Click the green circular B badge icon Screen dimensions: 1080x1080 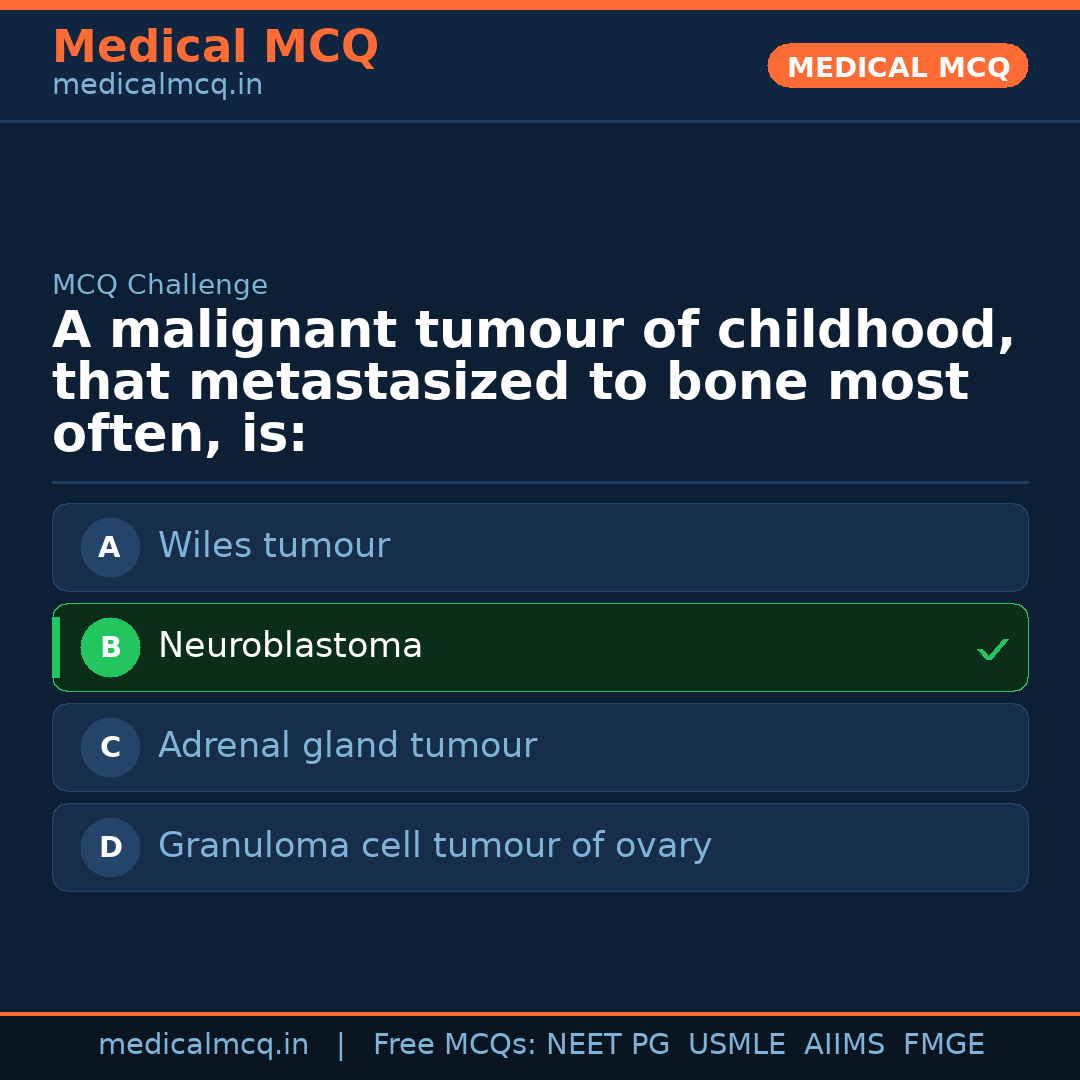(x=110, y=647)
